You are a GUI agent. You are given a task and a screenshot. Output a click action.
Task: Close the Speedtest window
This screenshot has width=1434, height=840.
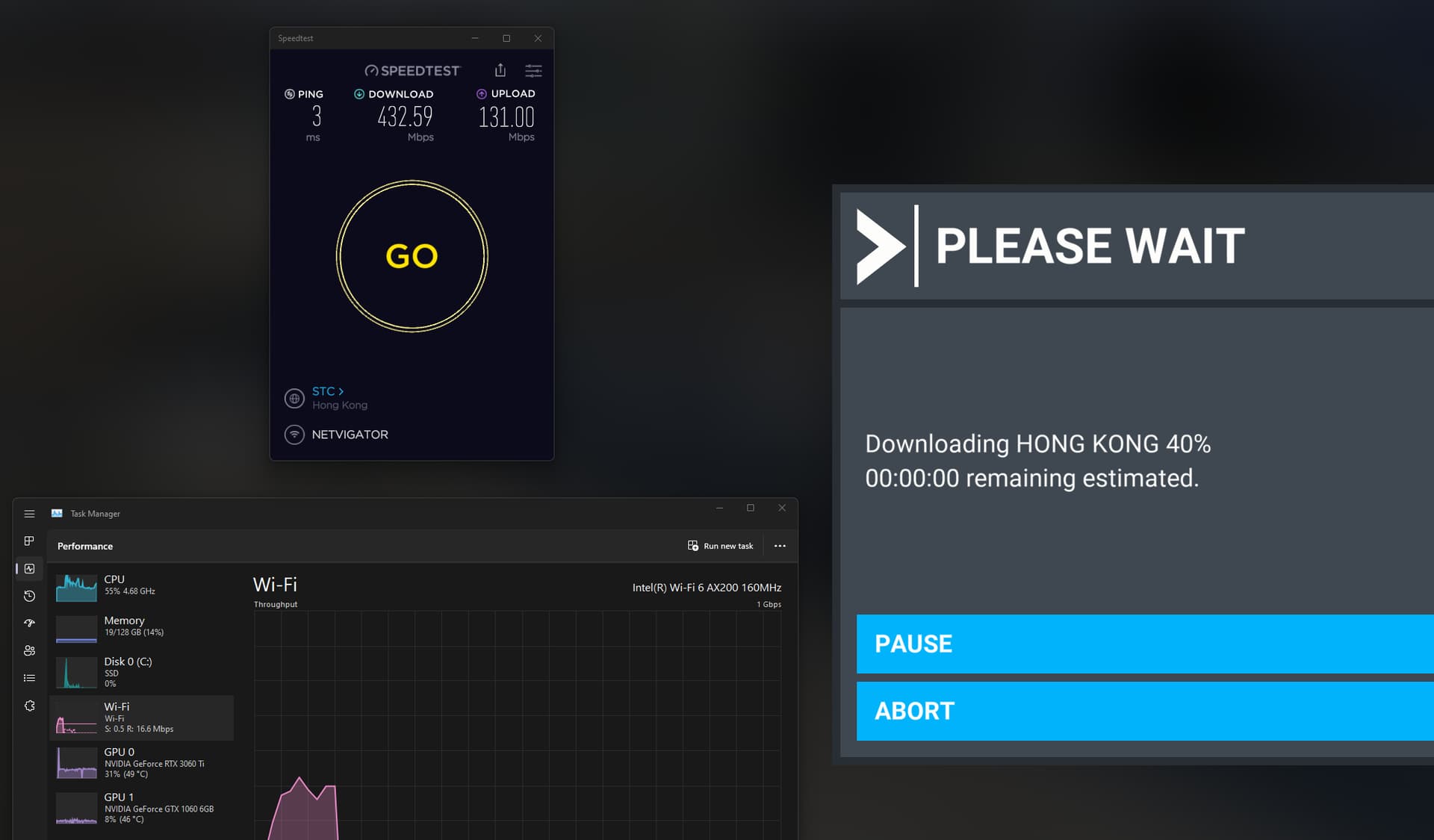click(538, 38)
